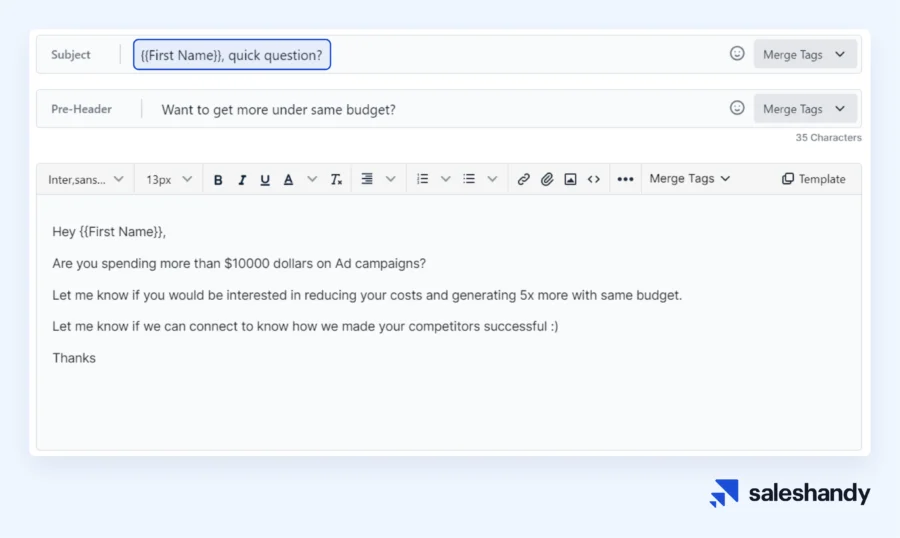Open the Merge Tags dropdown in the Subject row
Screen dimensions: 900x538
pos(804,55)
